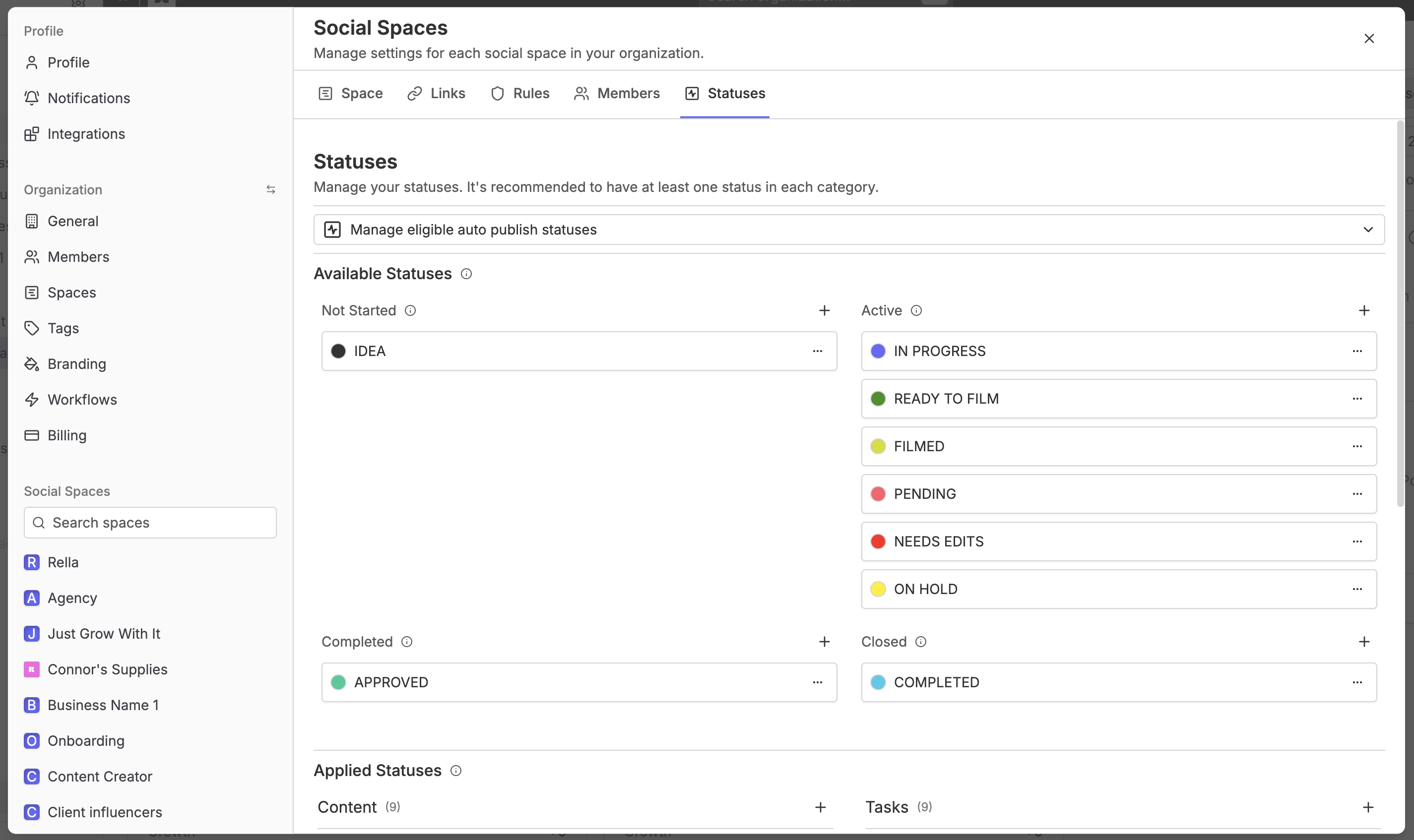This screenshot has height=840, width=1414.
Task: Click the COMPLETED blue color dot
Action: click(878, 682)
